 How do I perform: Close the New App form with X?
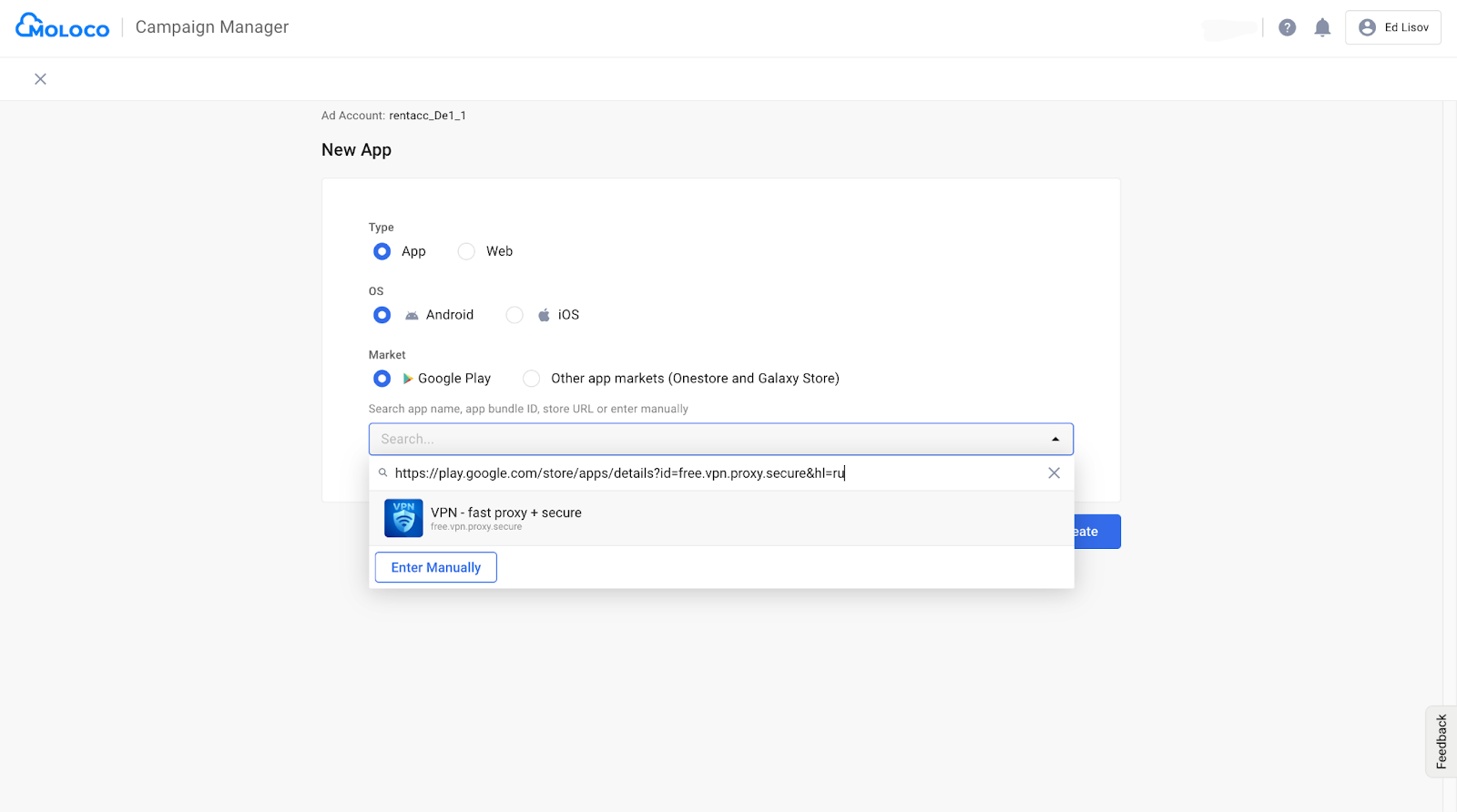40,79
